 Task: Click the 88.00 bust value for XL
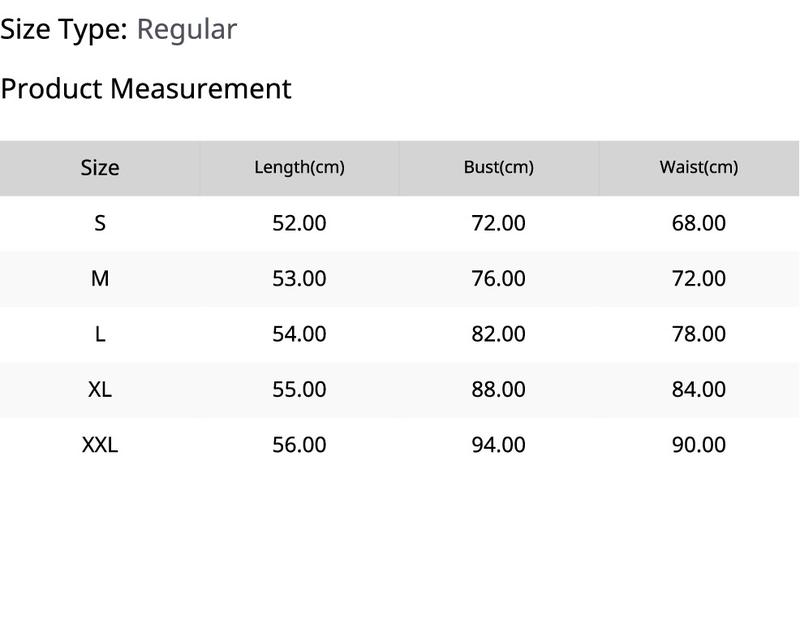pyautogui.click(x=498, y=390)
